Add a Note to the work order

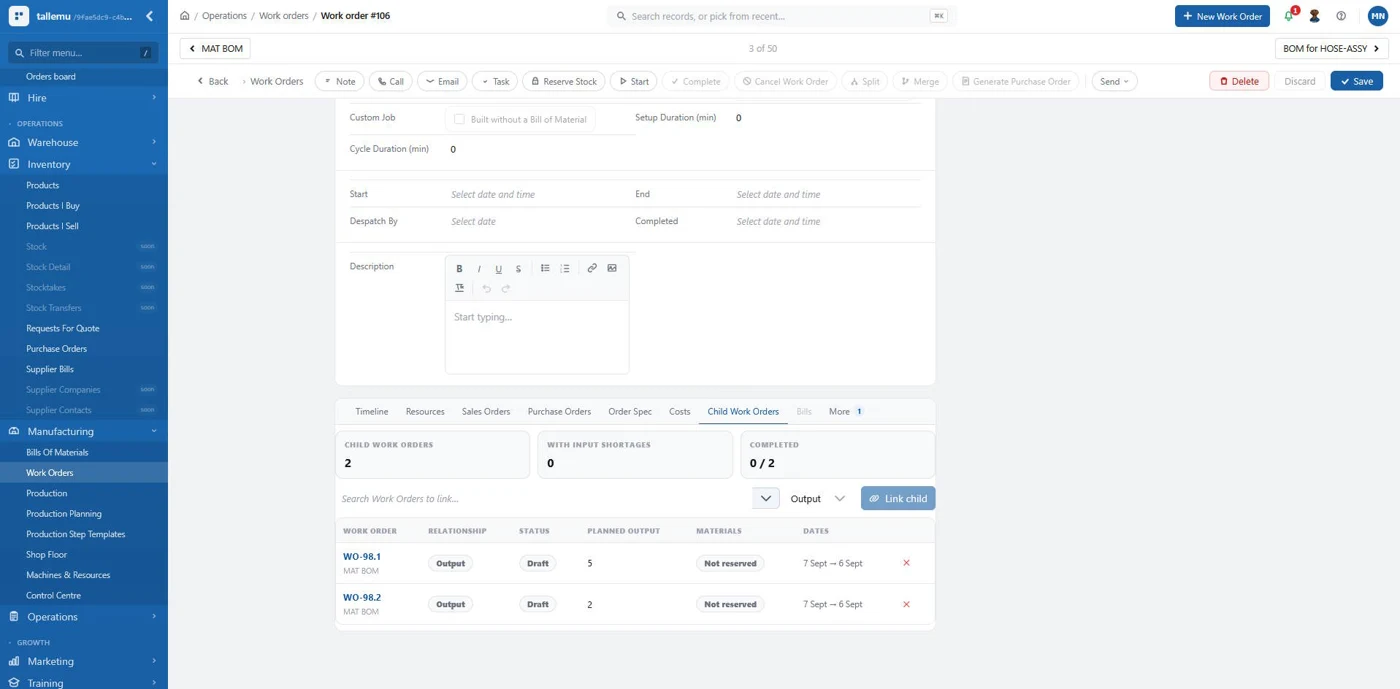click(x=339, y=81)
